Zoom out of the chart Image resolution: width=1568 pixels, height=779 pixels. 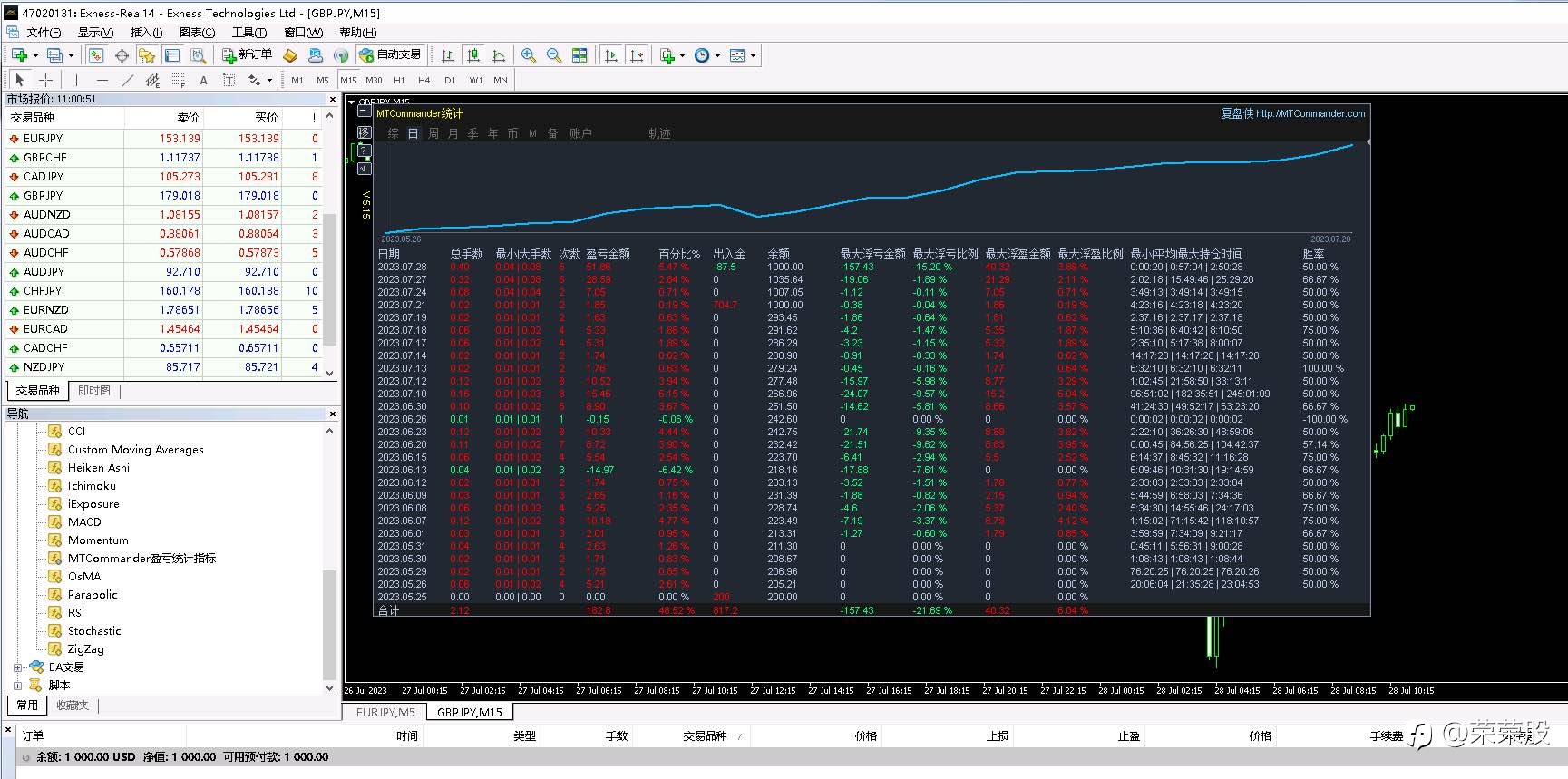(554, 55)
